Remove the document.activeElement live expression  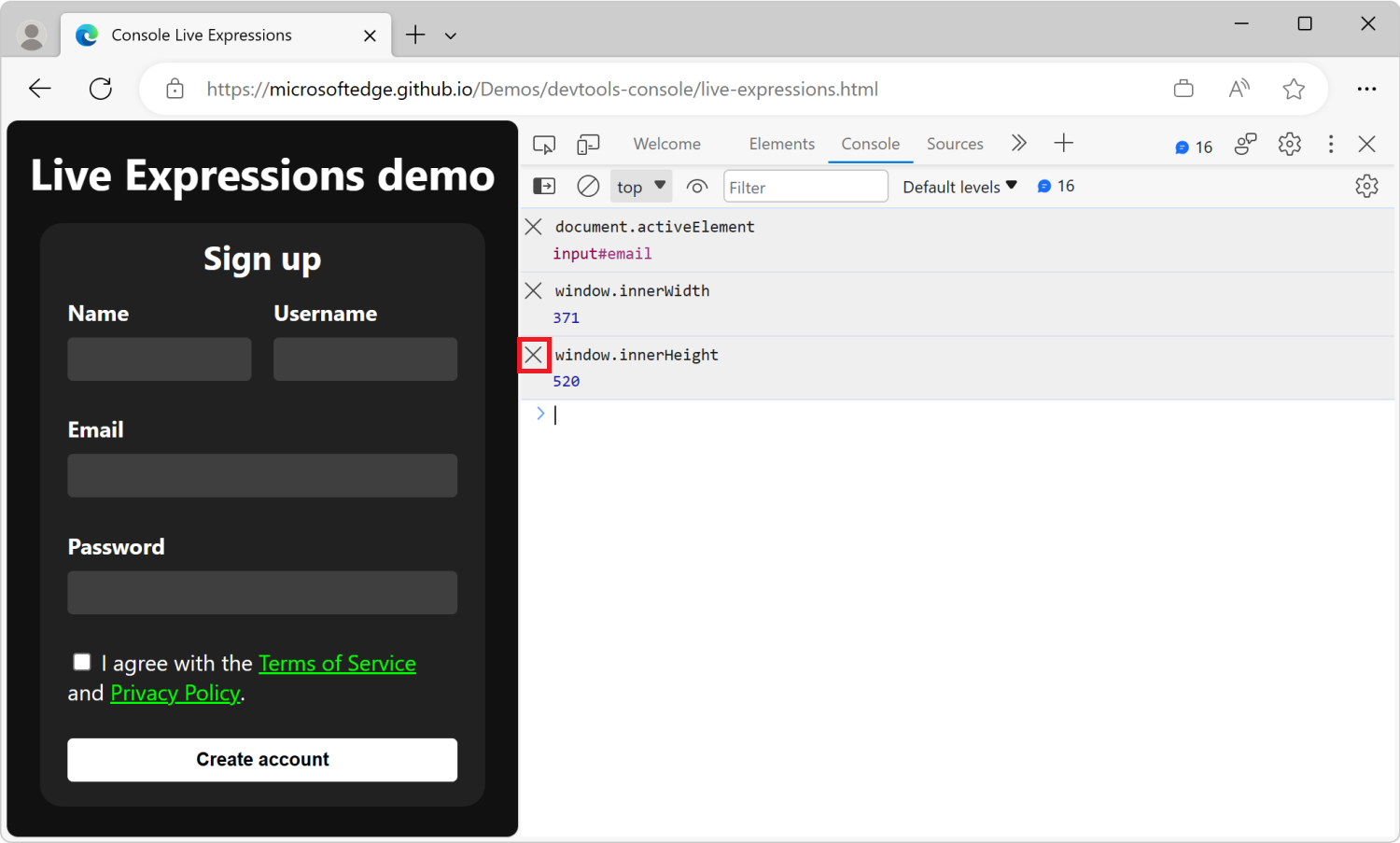coord(533,226)
